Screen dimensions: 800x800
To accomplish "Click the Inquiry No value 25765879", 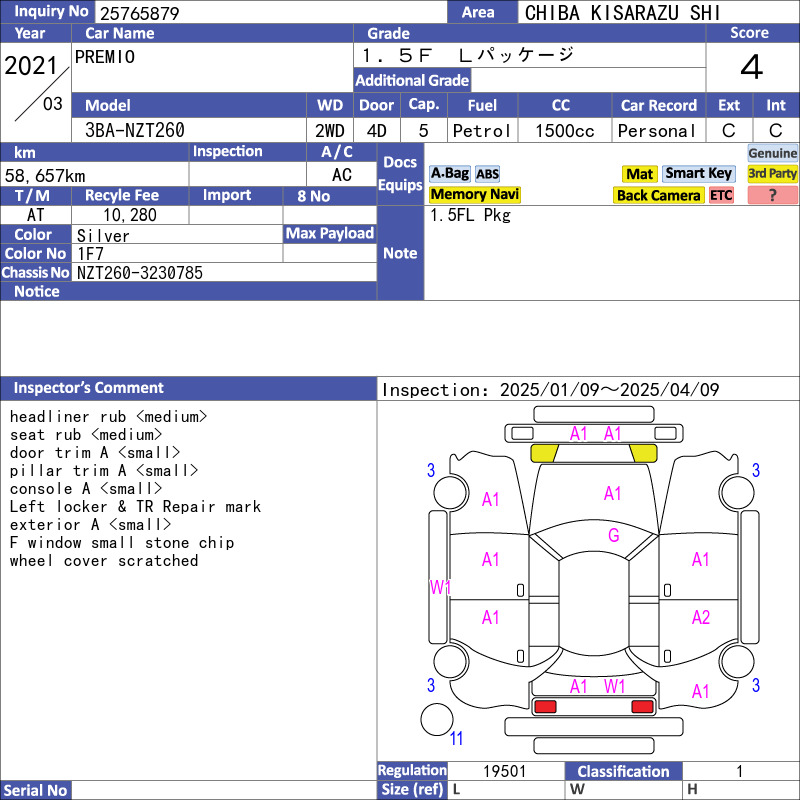I will pos(138,13).
